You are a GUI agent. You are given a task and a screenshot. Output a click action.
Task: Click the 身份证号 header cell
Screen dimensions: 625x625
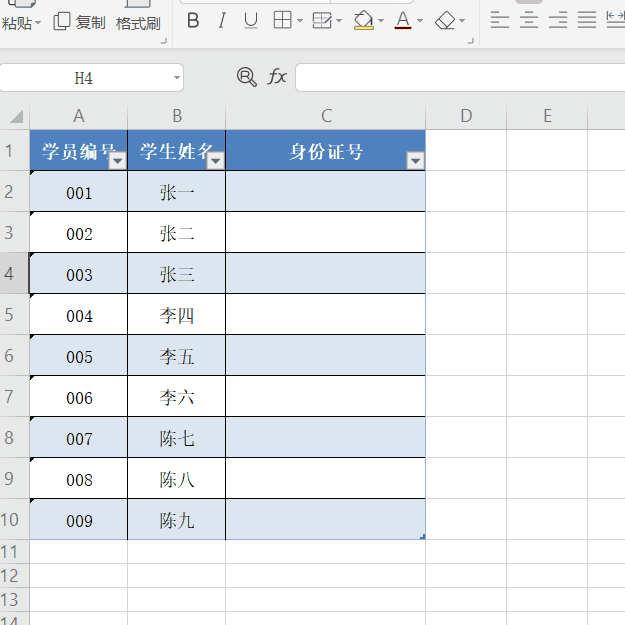coord(326,151)
